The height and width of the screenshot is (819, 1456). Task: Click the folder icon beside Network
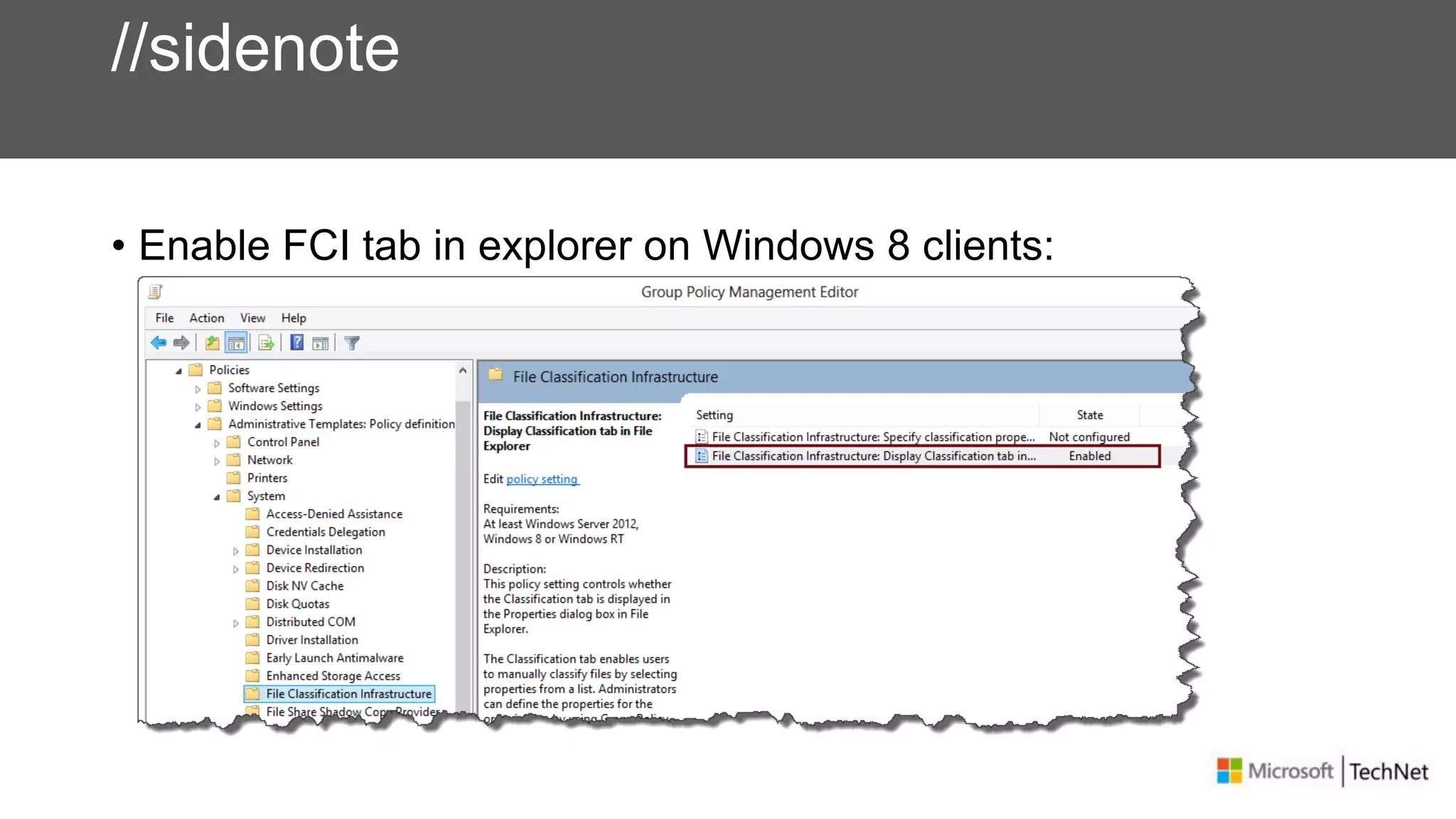tap(234, 460)
